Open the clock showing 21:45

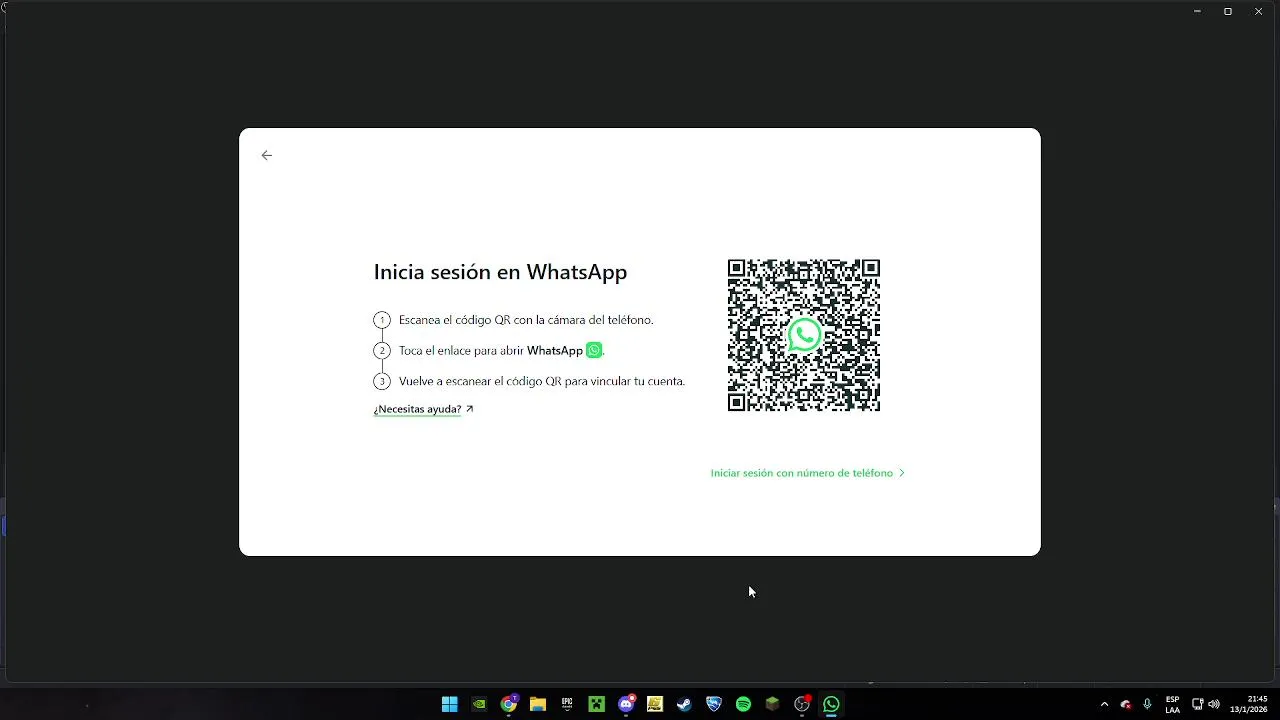tap(1249, 704)
